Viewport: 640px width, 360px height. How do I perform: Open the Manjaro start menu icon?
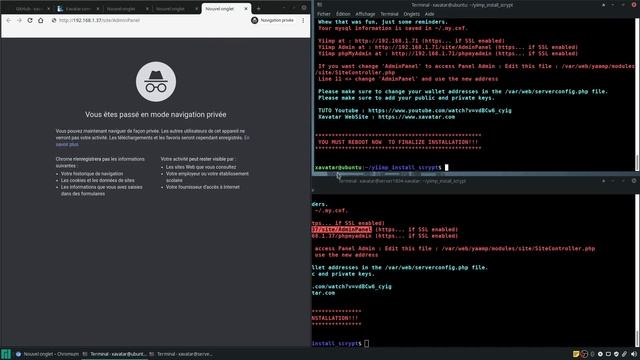click(x=6, y=354)
